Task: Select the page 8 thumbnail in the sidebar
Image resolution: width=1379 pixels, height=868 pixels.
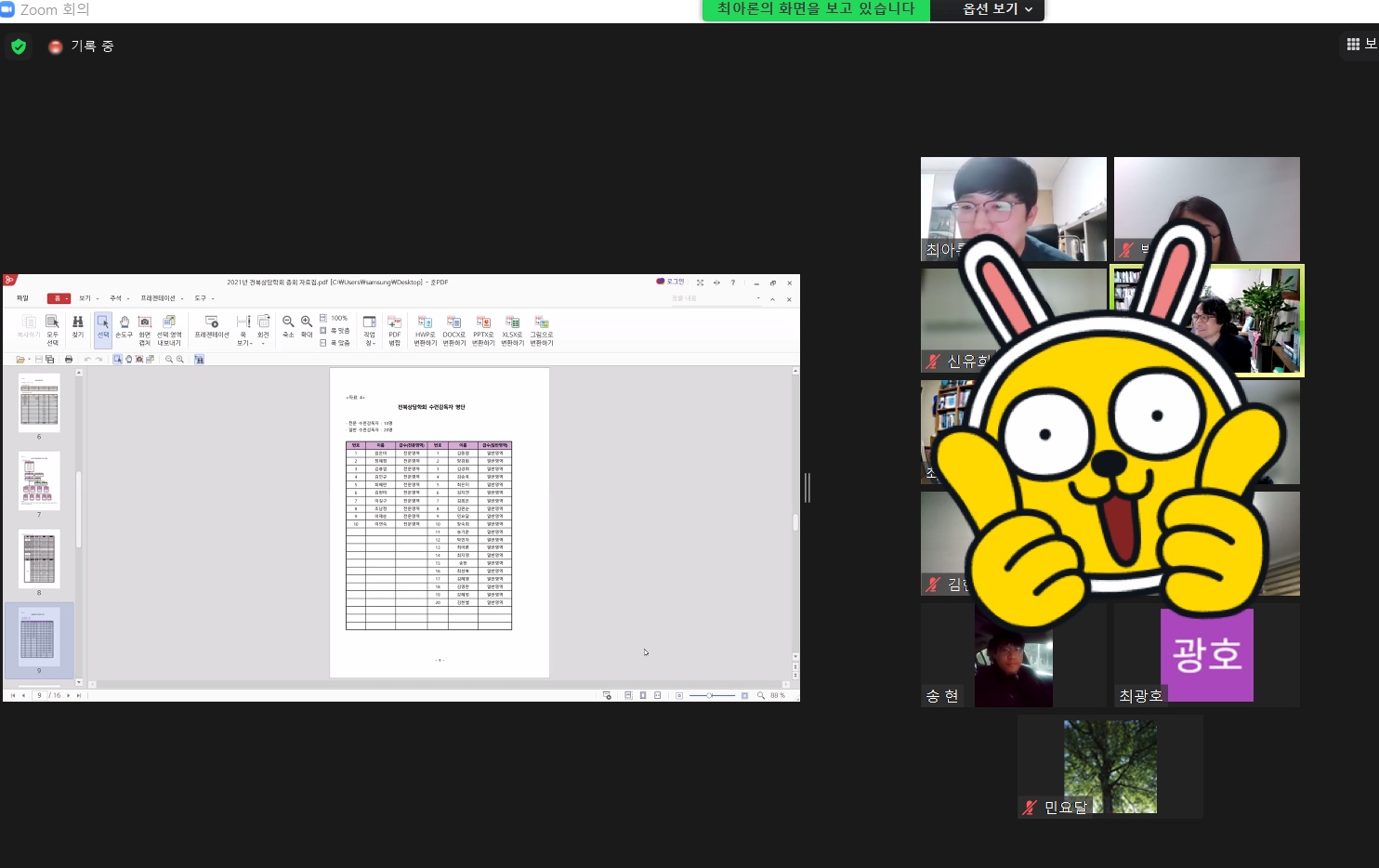Action: pyautogui.click(x=39, y=559)
